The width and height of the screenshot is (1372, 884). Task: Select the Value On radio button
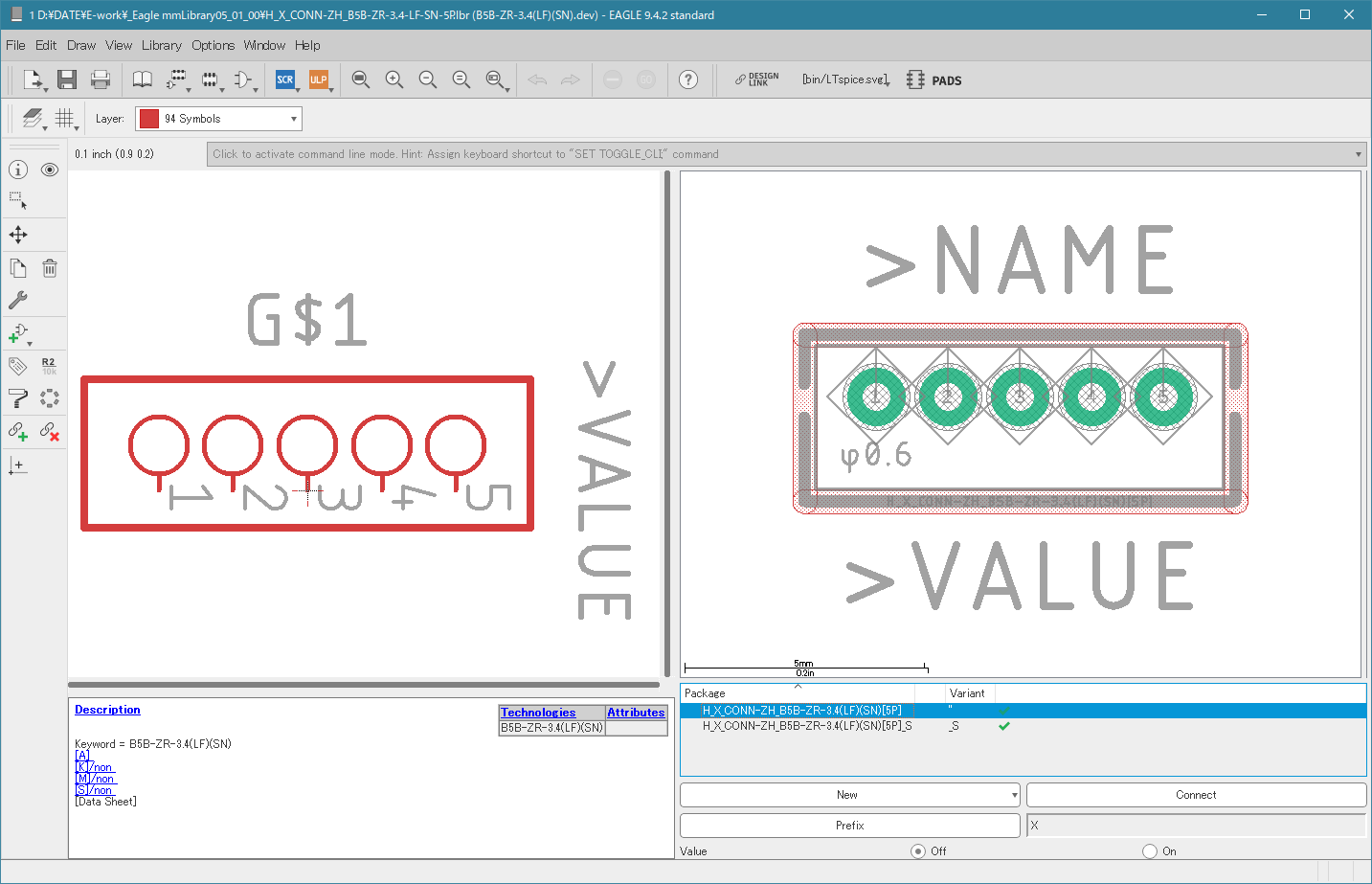click(x=1150, y=851)
